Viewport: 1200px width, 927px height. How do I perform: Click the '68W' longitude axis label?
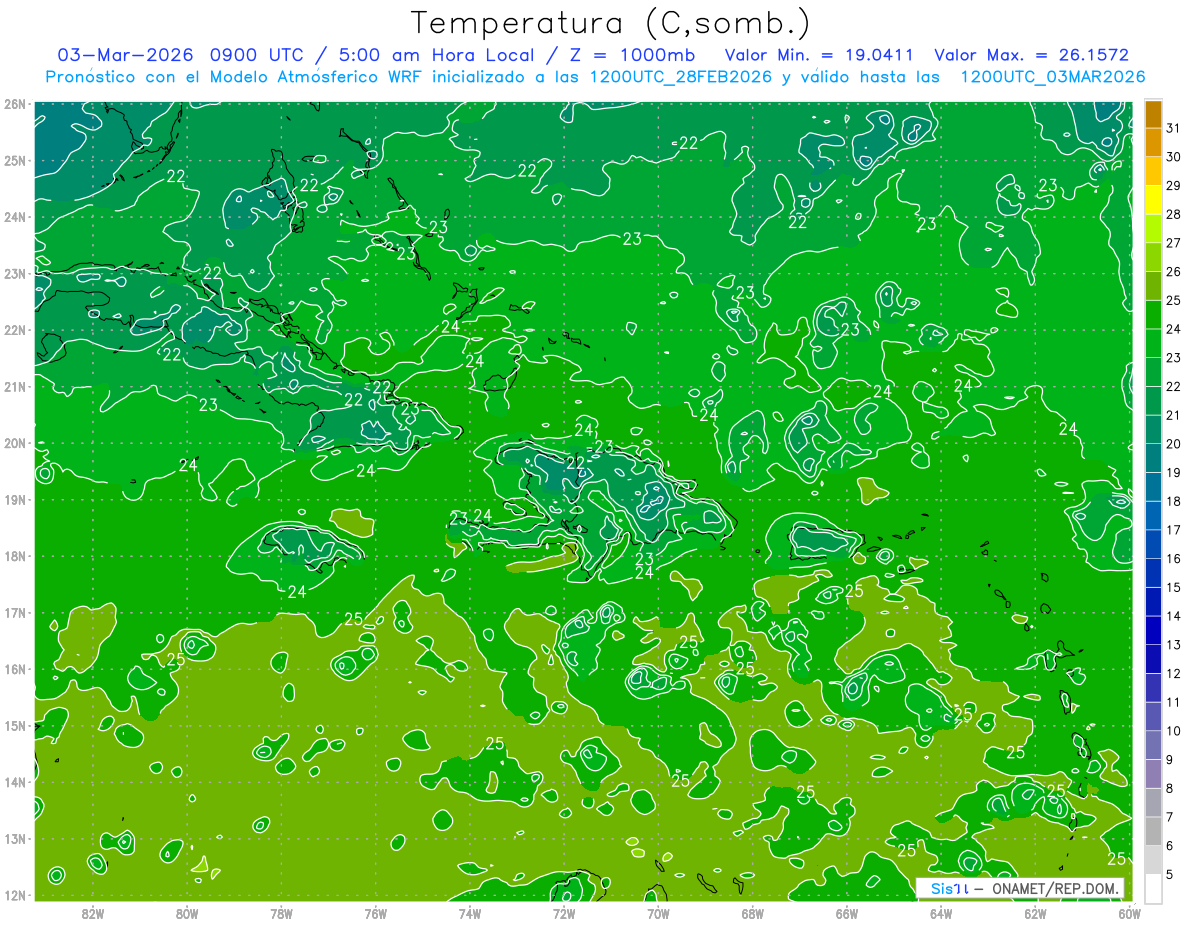click(753, 913)
